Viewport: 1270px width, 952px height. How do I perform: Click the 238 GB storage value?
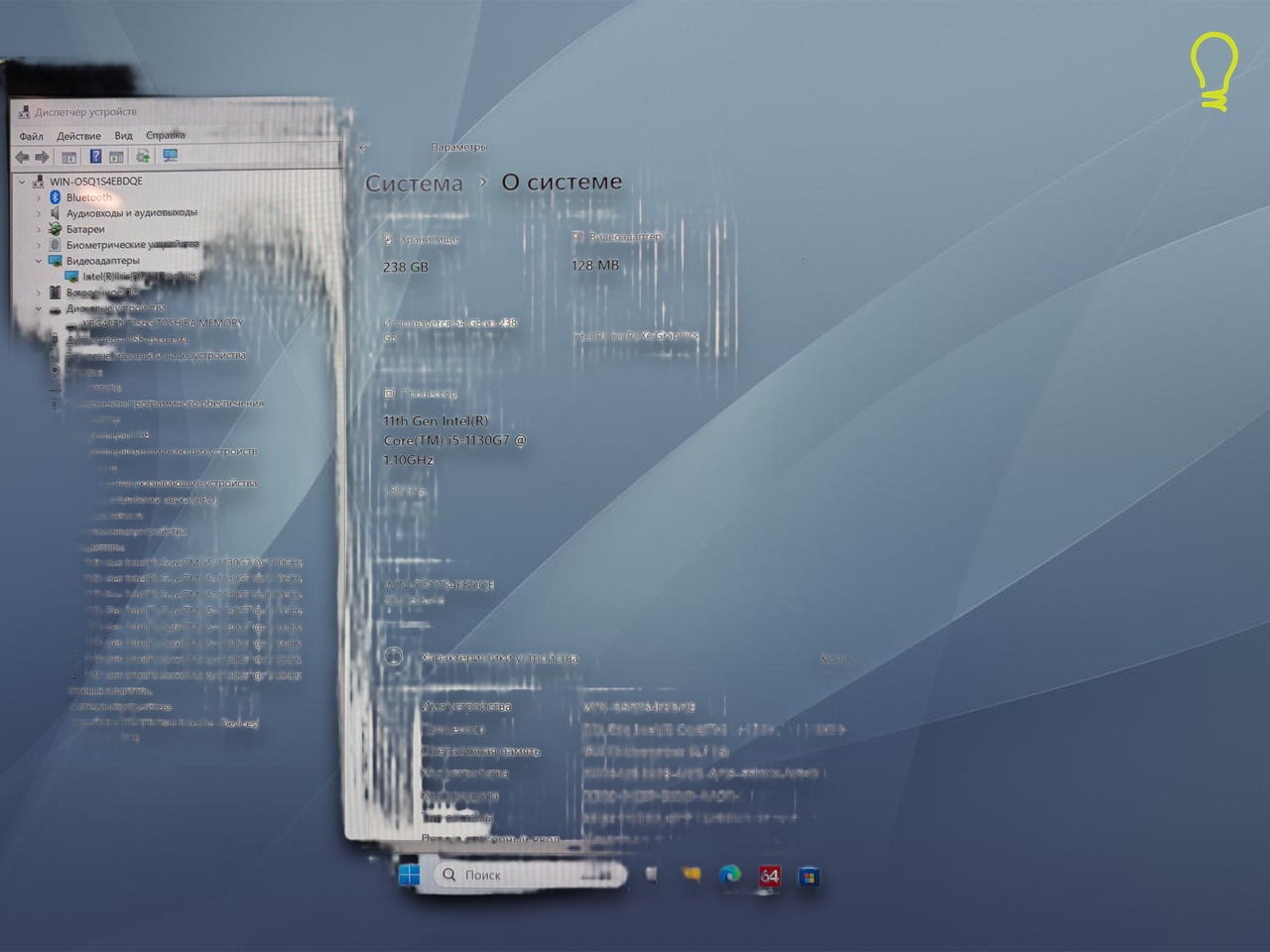tap(405, 267)
